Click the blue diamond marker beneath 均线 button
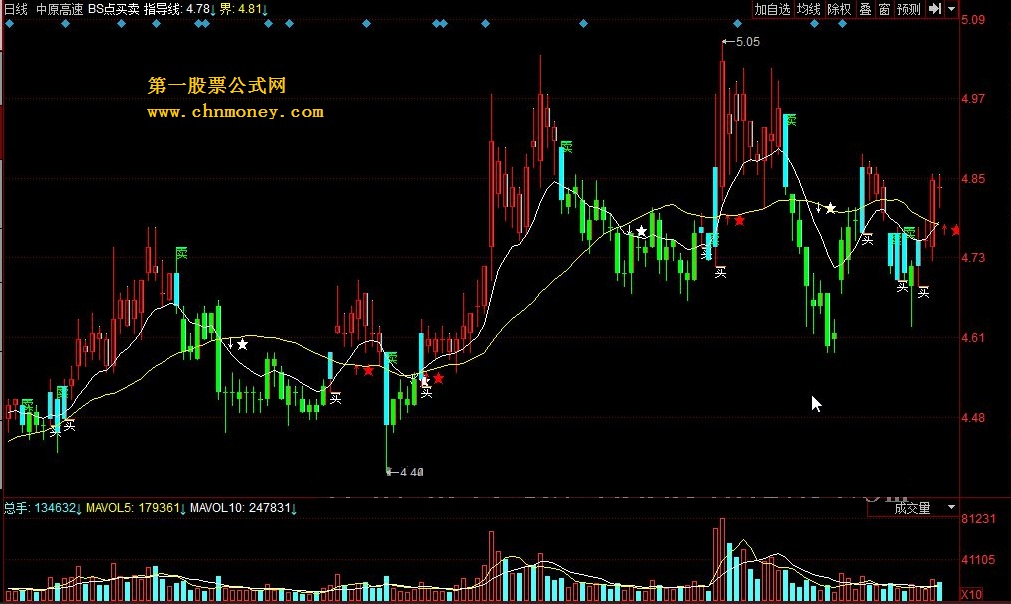This screenshot has height=604, width=1011. pos(814,24)
